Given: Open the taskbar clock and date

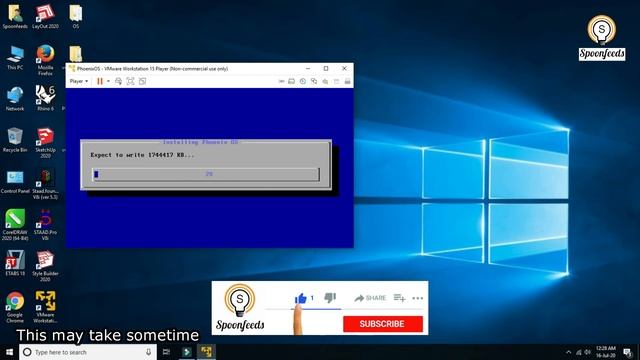Looking at the screenshot, I should pyautogui.click(x=606, y=352).
